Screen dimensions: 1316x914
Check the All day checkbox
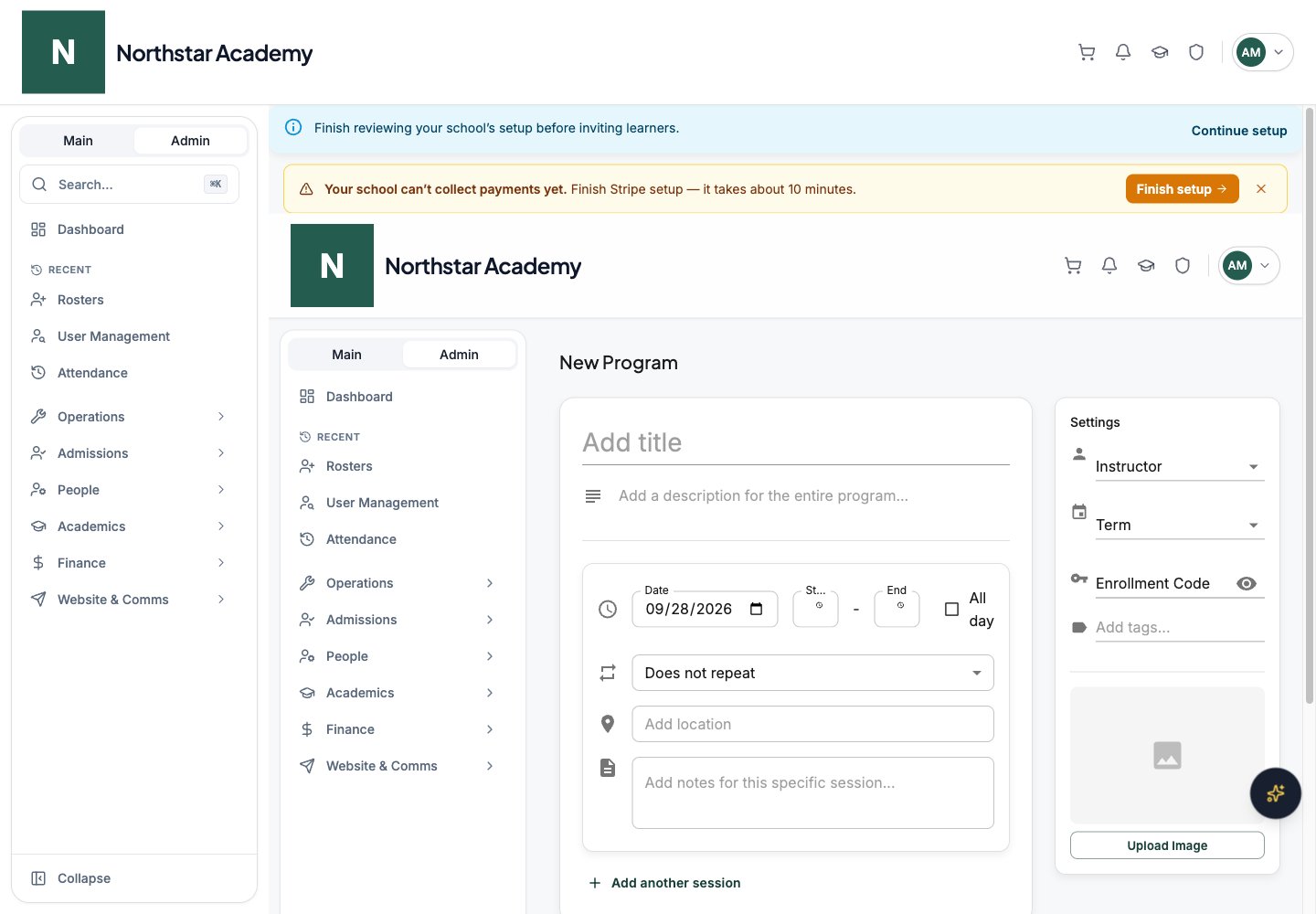(951, 610)
